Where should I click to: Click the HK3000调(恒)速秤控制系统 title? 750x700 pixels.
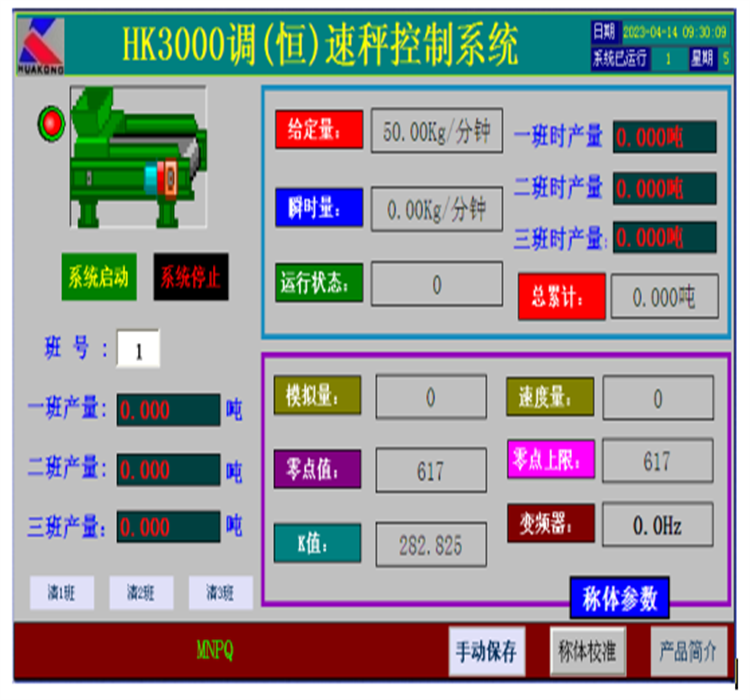320,45
